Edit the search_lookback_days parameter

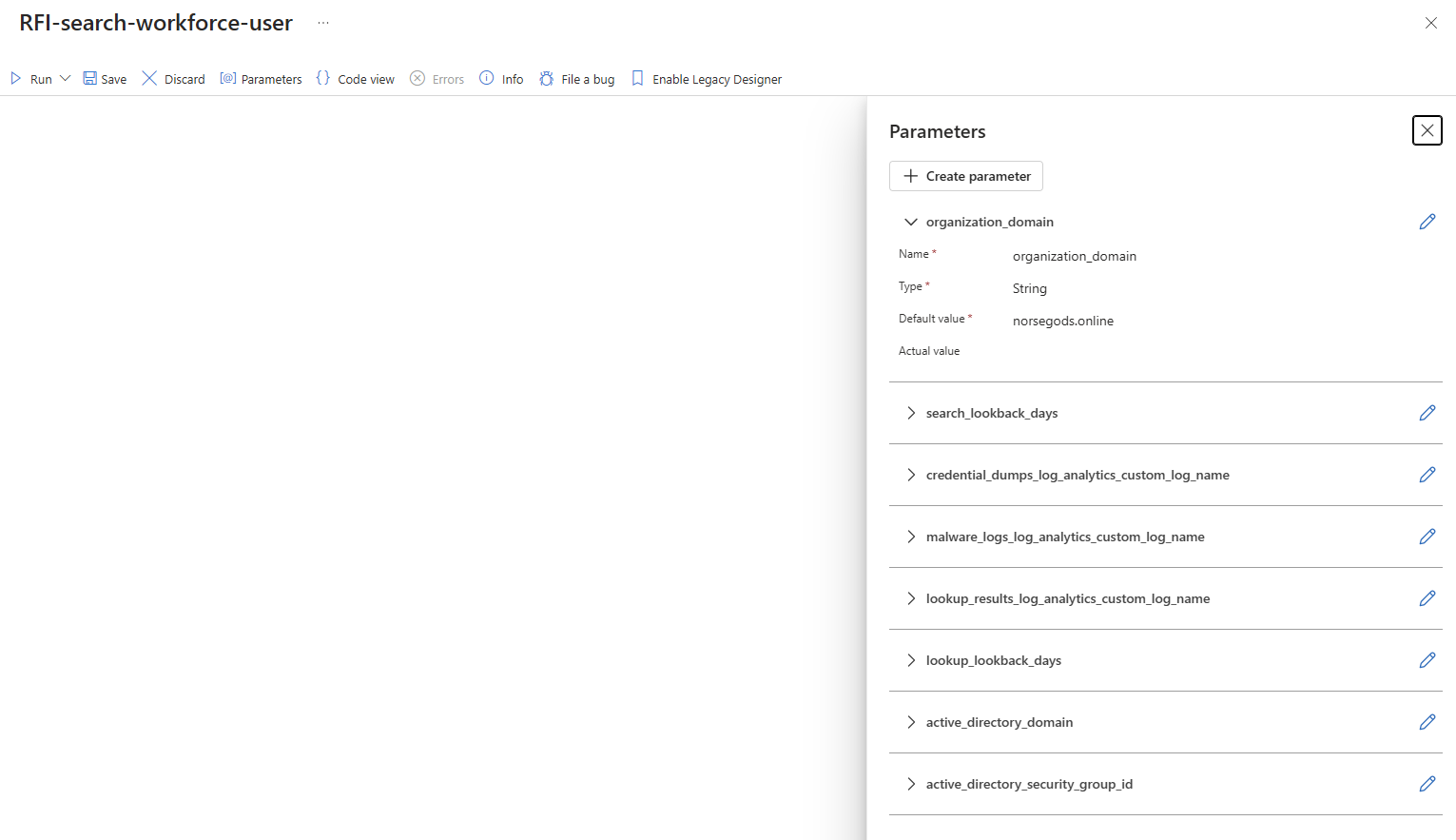[x=1427, y=413]
